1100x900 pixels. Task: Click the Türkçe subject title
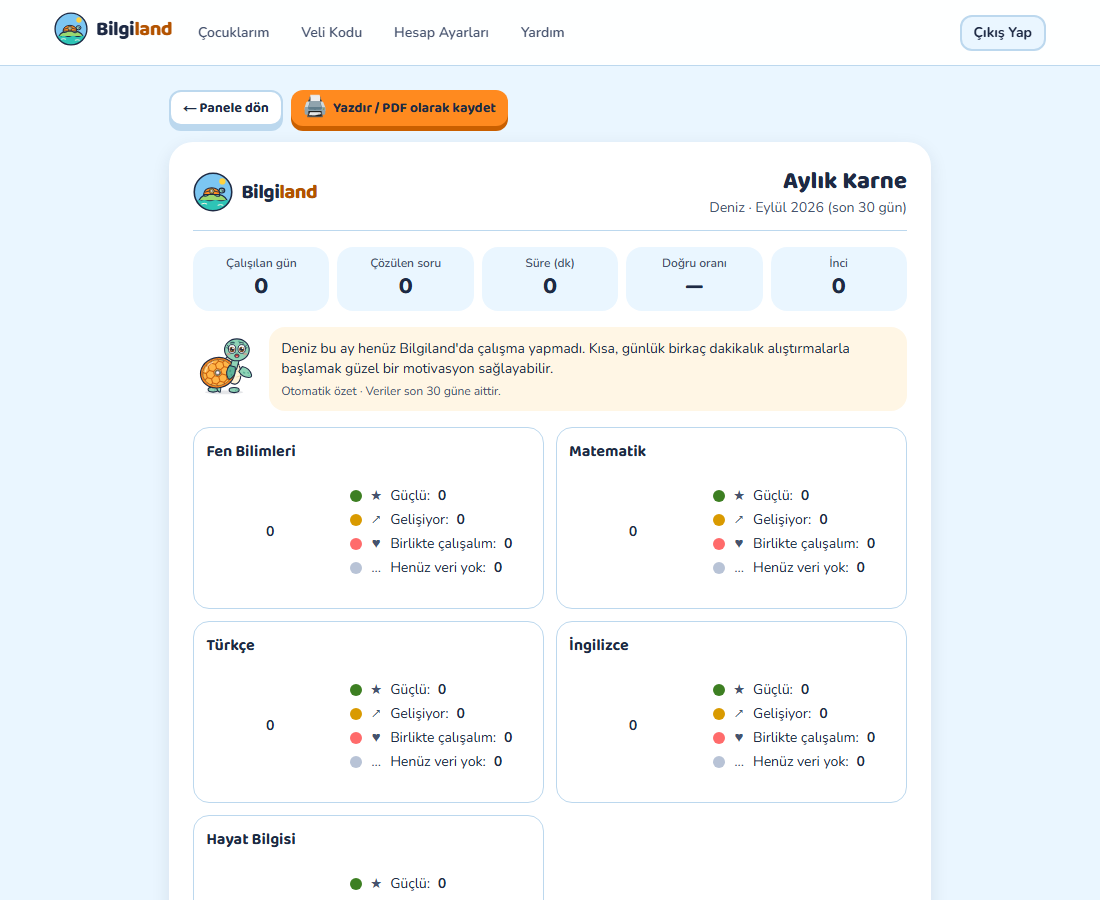(231, 645)
